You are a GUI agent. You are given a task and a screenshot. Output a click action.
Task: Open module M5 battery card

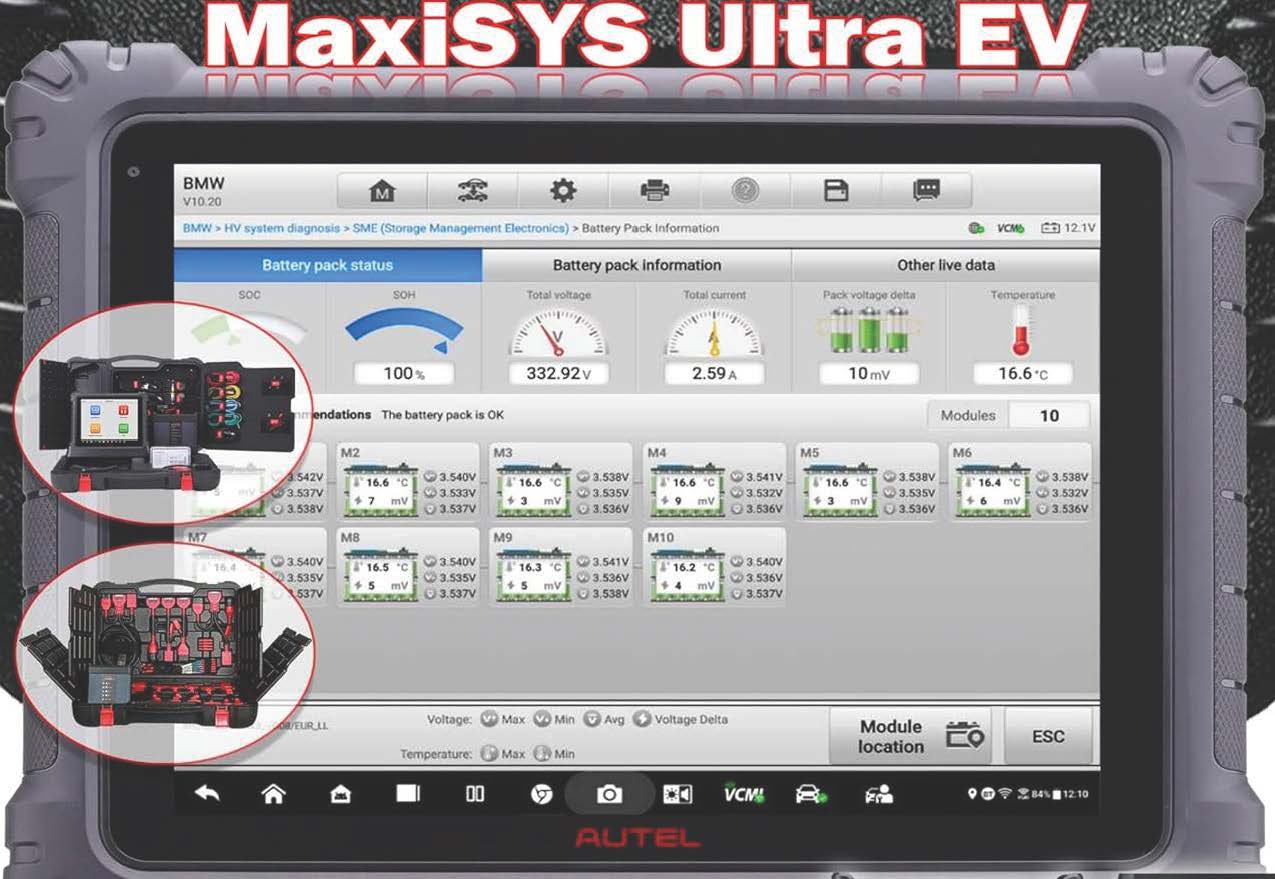click(x=866, y=481)
